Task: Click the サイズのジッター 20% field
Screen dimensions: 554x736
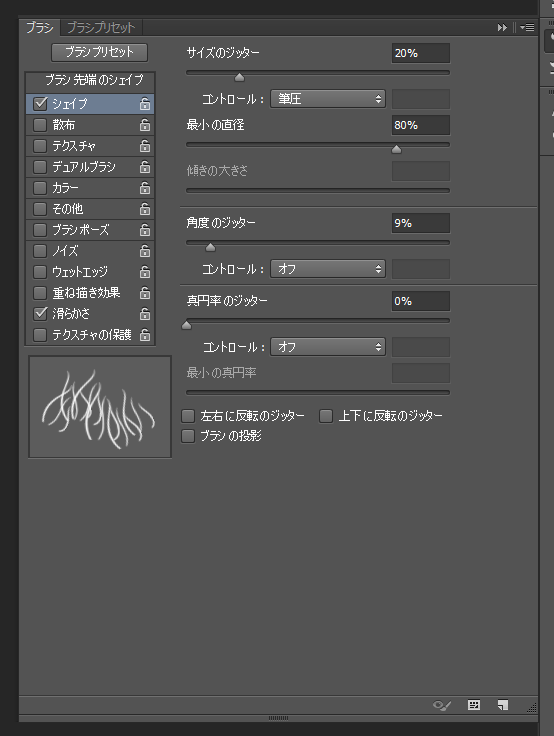Action: click(421, 53)
